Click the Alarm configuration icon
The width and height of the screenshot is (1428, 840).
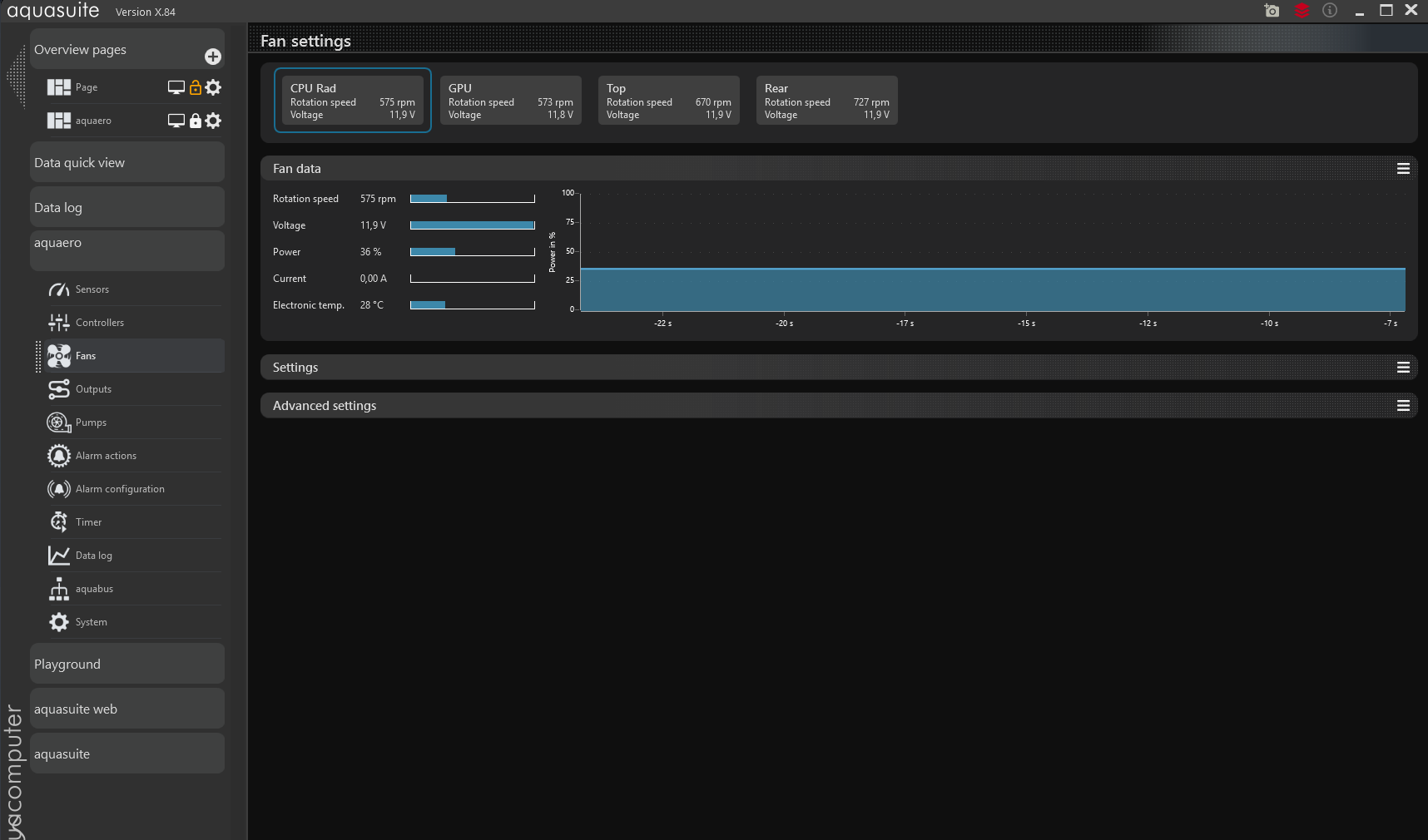59,489
